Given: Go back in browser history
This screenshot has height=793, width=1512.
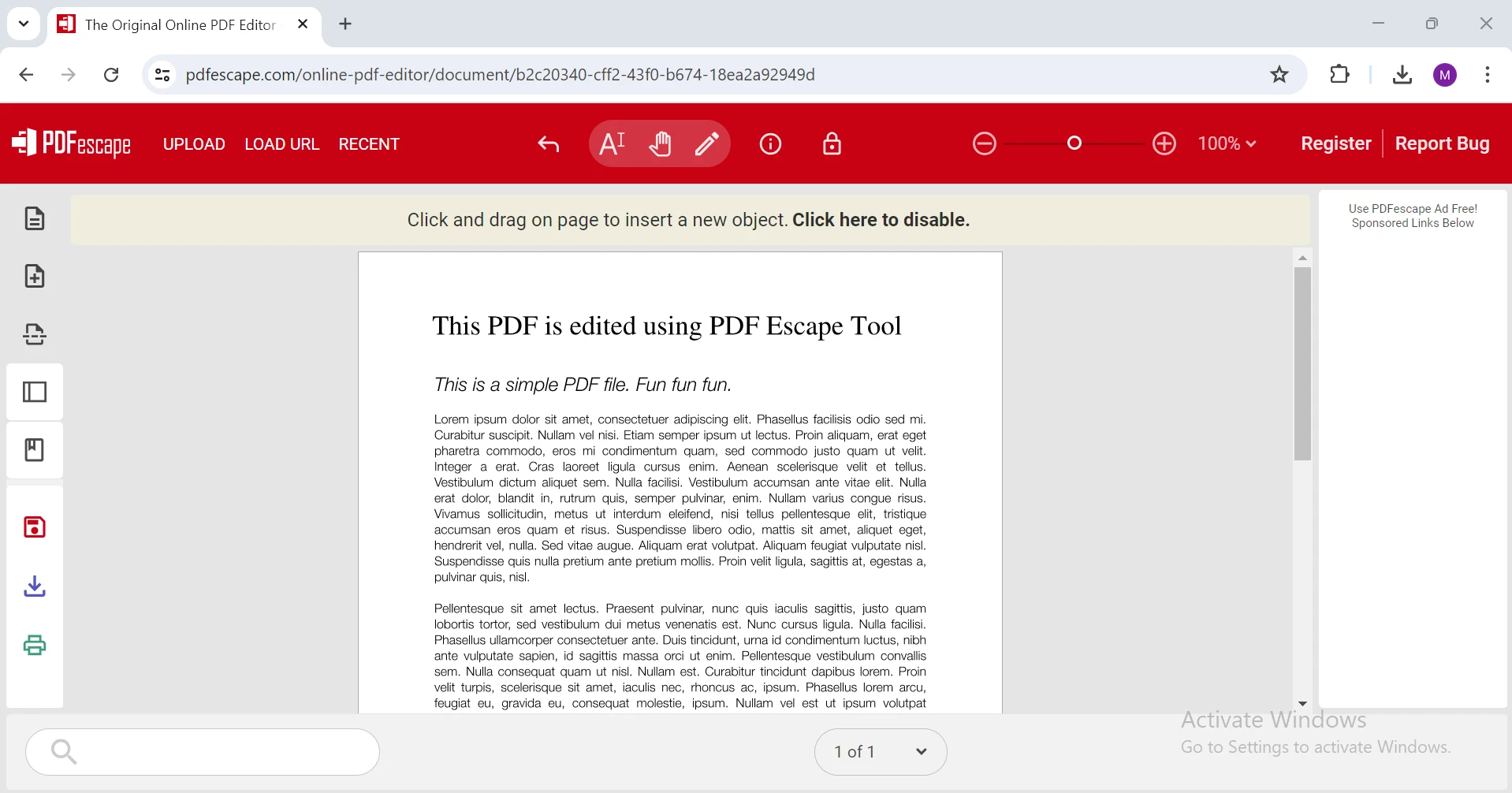Looking at the screenshot, I should [26, 75].
